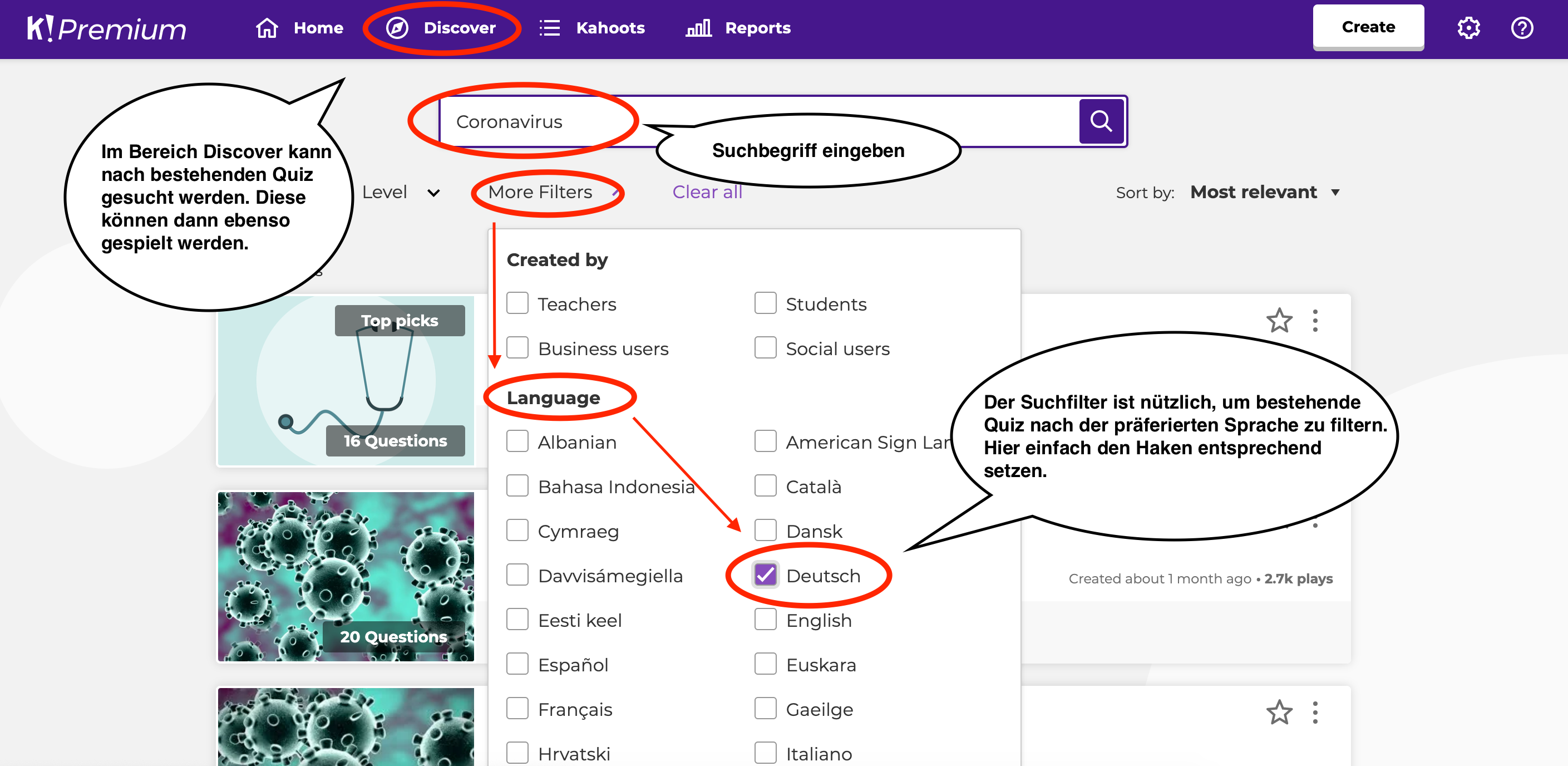Click the Reports bar chart icon
This screenshot has height=766, width=1568.
tap(698, 28)
